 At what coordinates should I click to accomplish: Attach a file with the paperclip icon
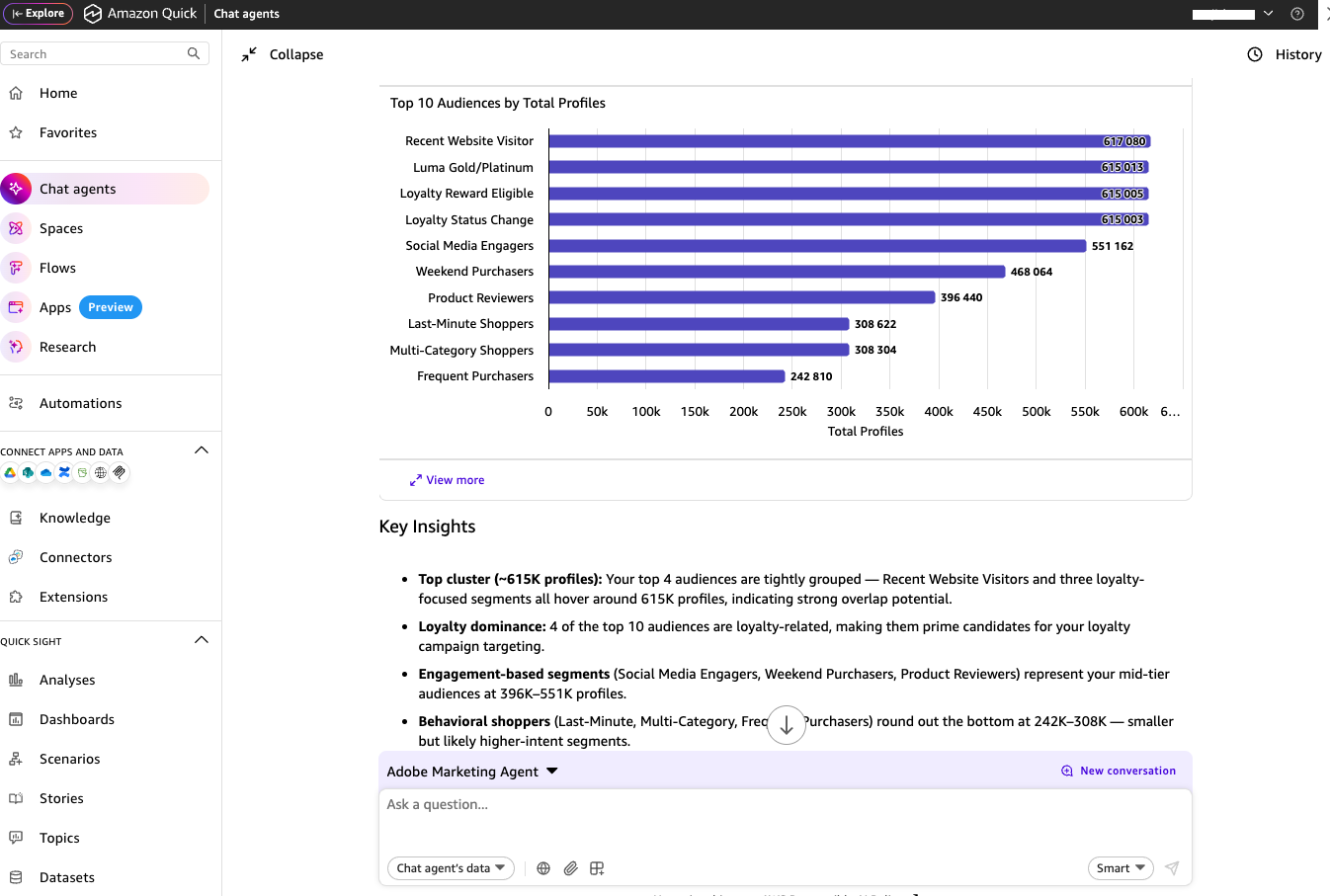[x=570, y=868]
